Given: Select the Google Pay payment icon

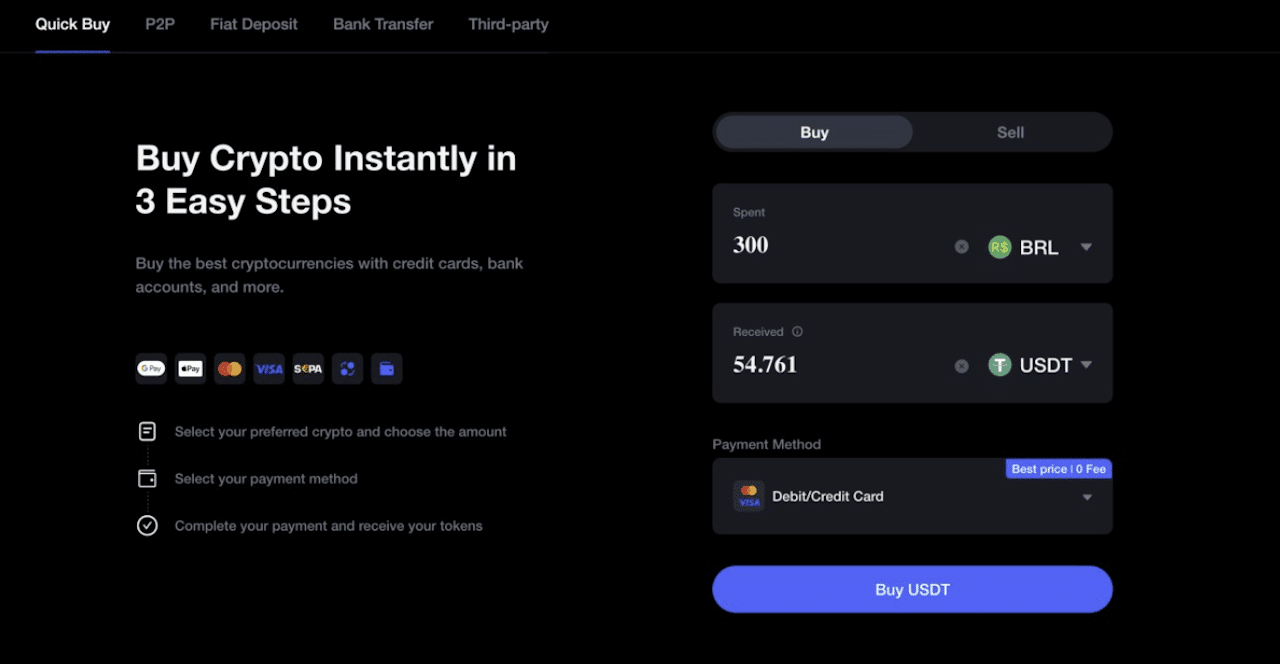Looking at the screenshot, I should [151, 368].
